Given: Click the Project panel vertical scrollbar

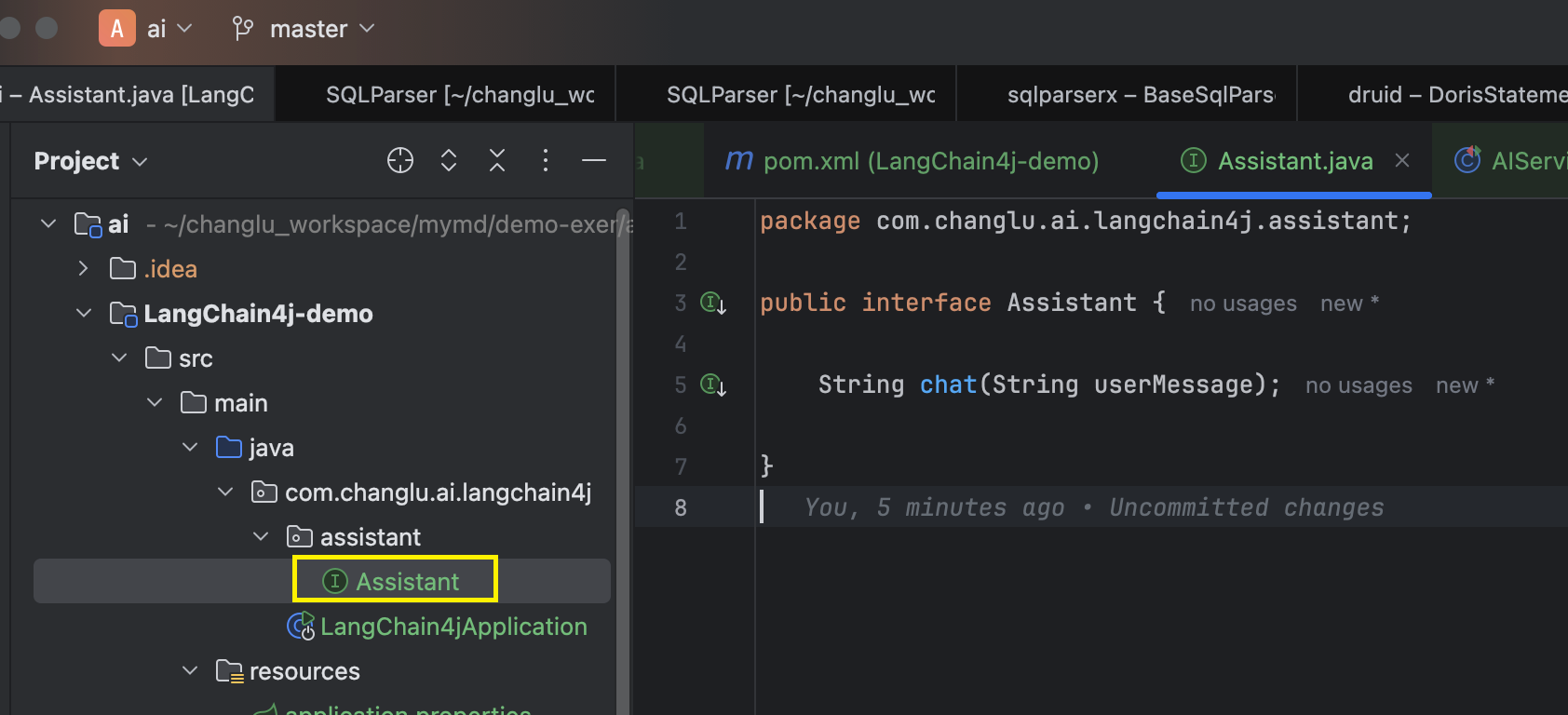Looking at the screenshot, I should pos(622,461).
